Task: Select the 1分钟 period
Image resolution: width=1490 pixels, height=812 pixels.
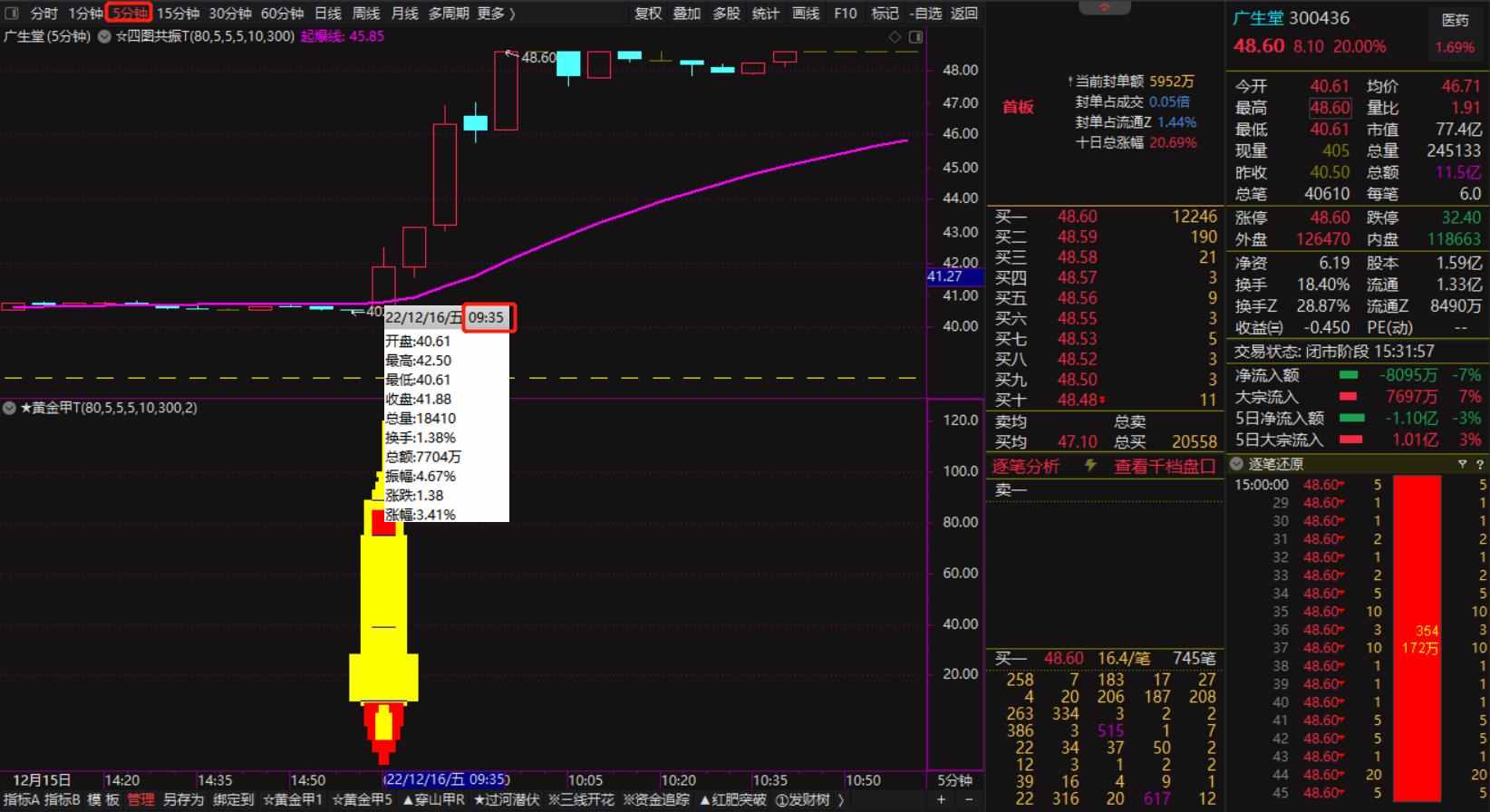Action: 85,13
